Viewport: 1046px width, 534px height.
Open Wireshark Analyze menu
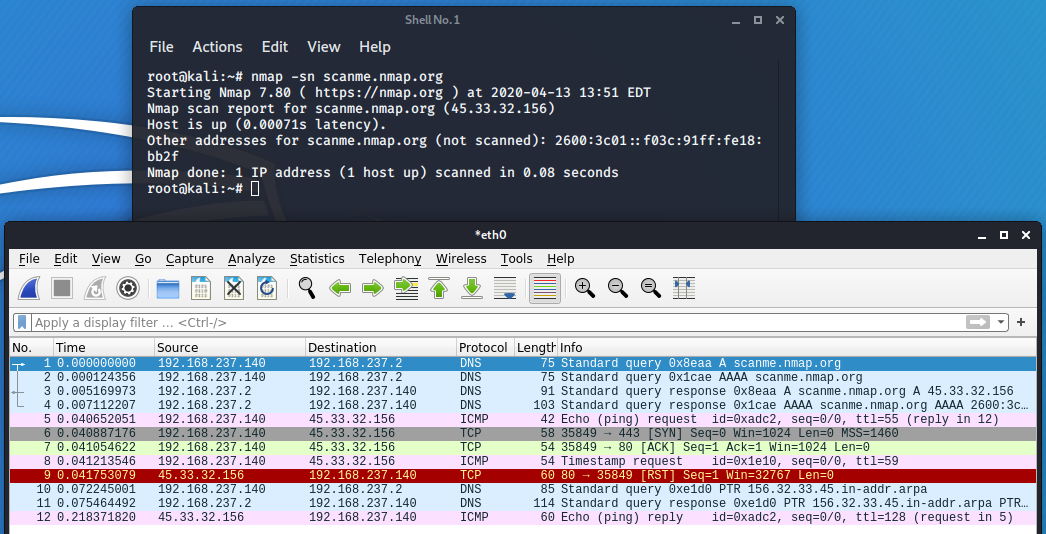point(251,258)
